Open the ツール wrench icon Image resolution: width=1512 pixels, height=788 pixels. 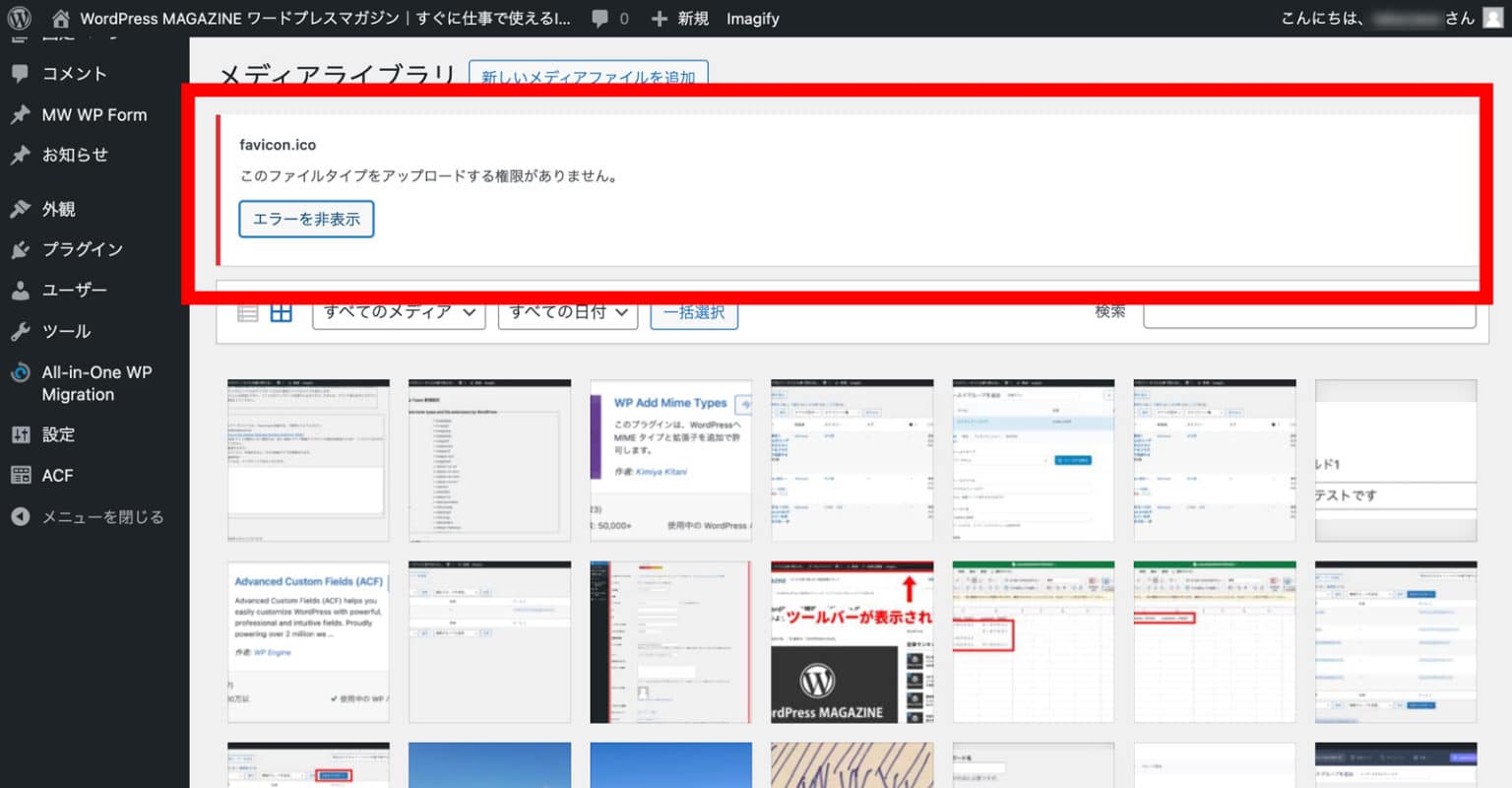[x=20, y=331]
